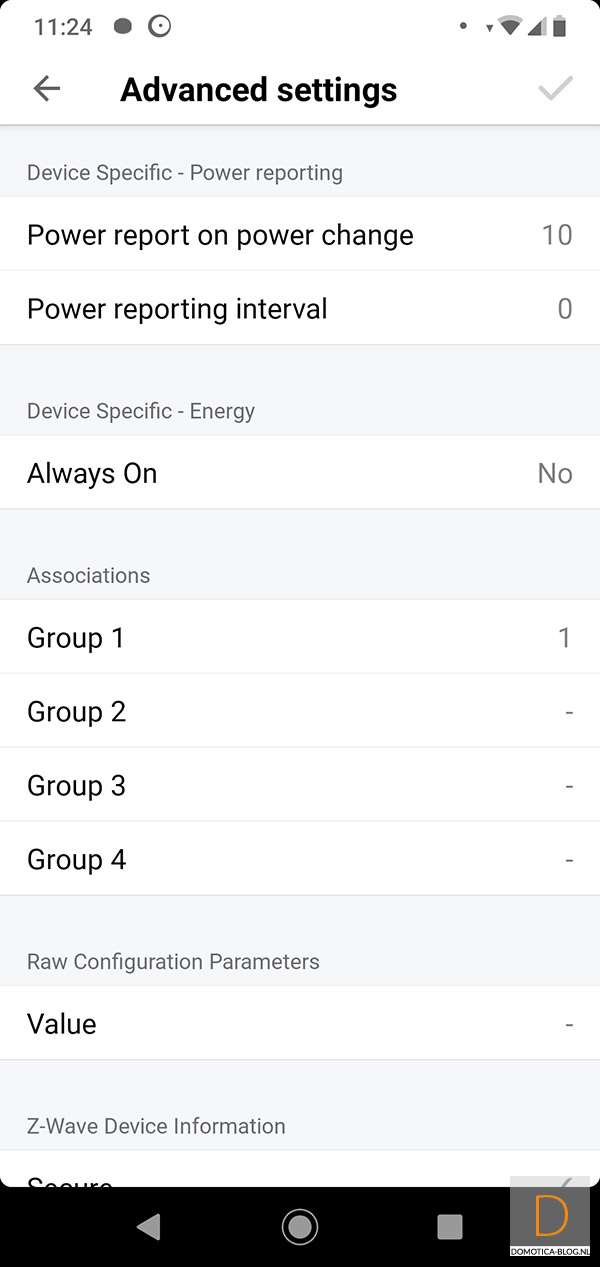Open Power reporting interval setting

coord(300,309)
